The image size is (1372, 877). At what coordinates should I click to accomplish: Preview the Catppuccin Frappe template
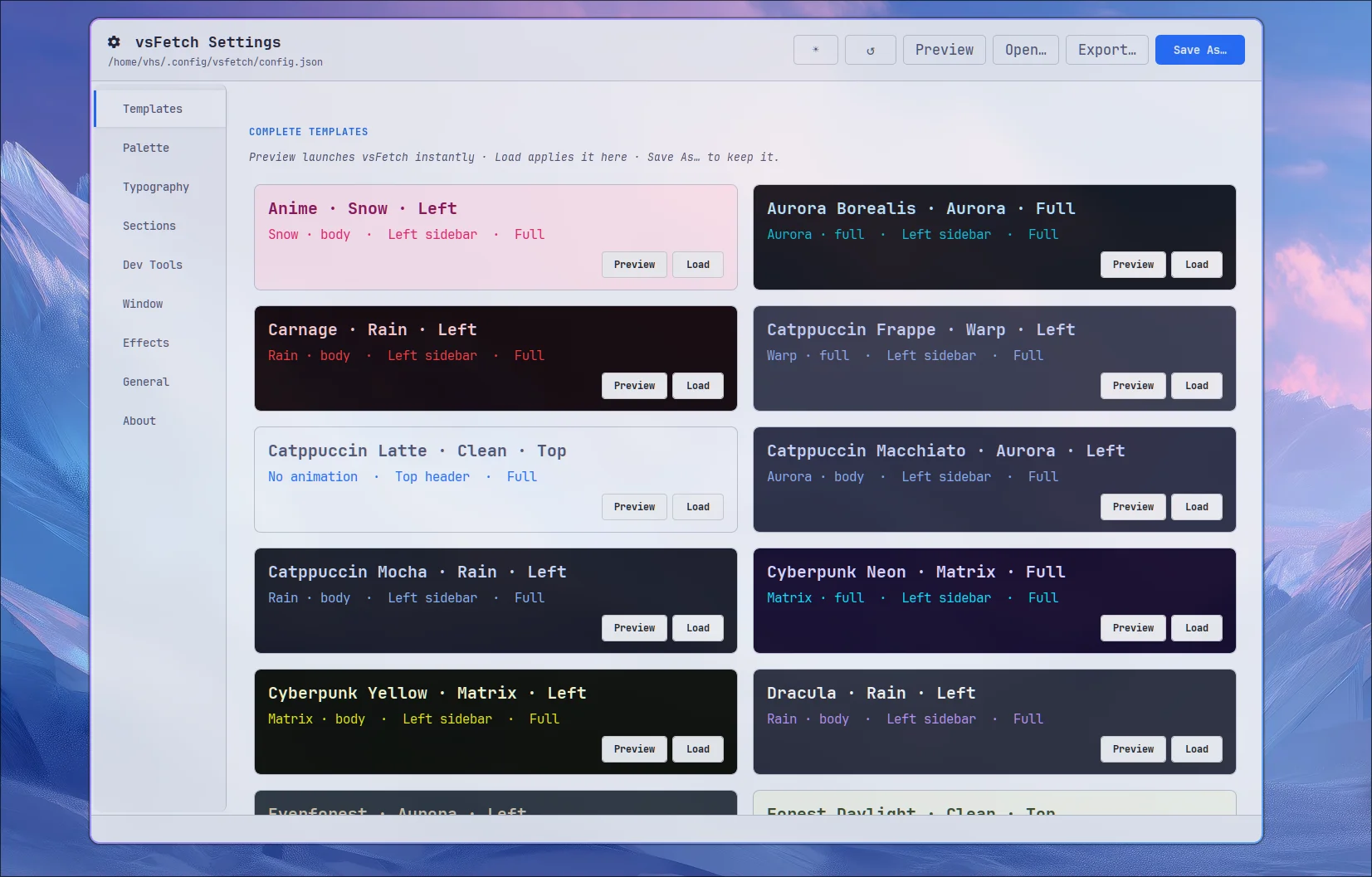pyautogui.click(x=1133, y=386)
